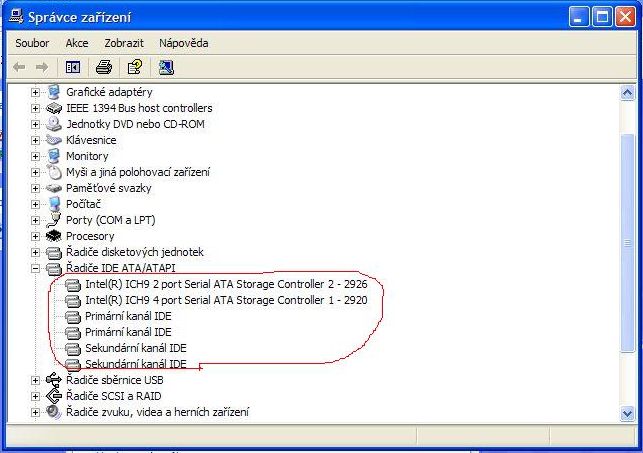643x453 pixels.
Task: Expand the Myši a jiná polohovací zařízení node
Action: coord(35,172)
